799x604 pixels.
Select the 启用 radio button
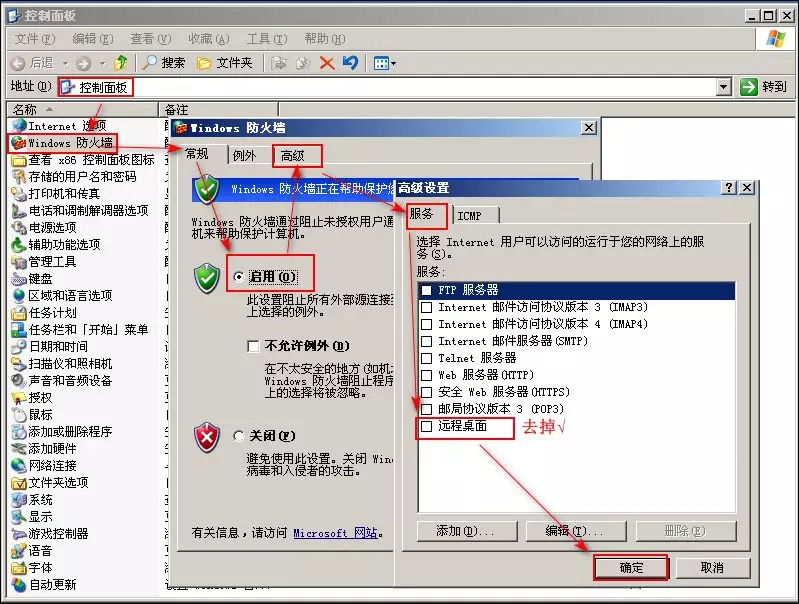(238, 276)
